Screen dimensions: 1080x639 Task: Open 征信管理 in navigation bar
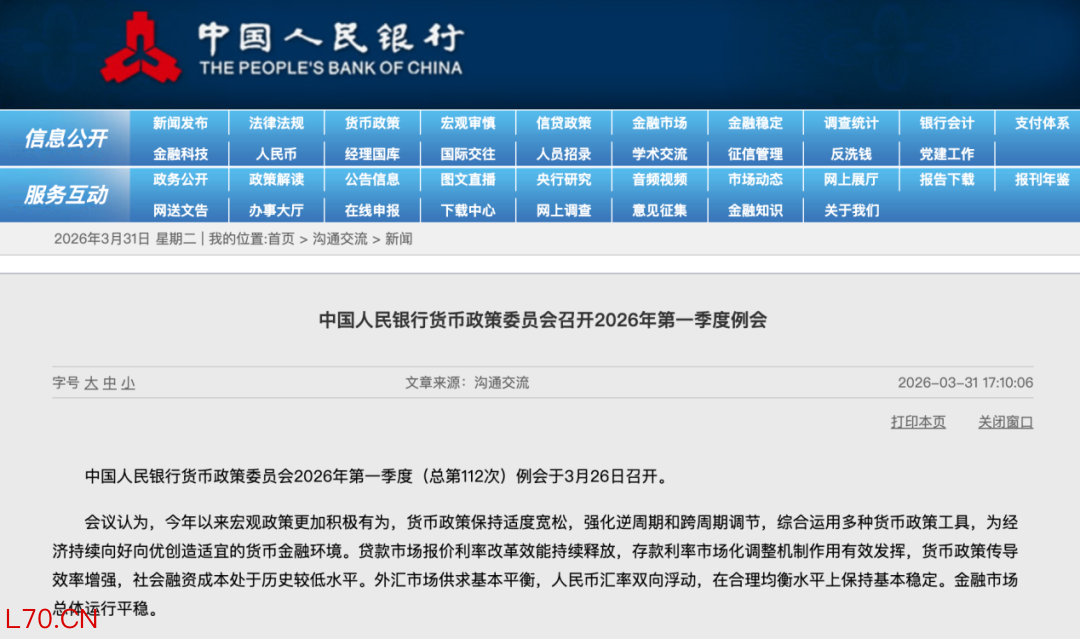755,154
